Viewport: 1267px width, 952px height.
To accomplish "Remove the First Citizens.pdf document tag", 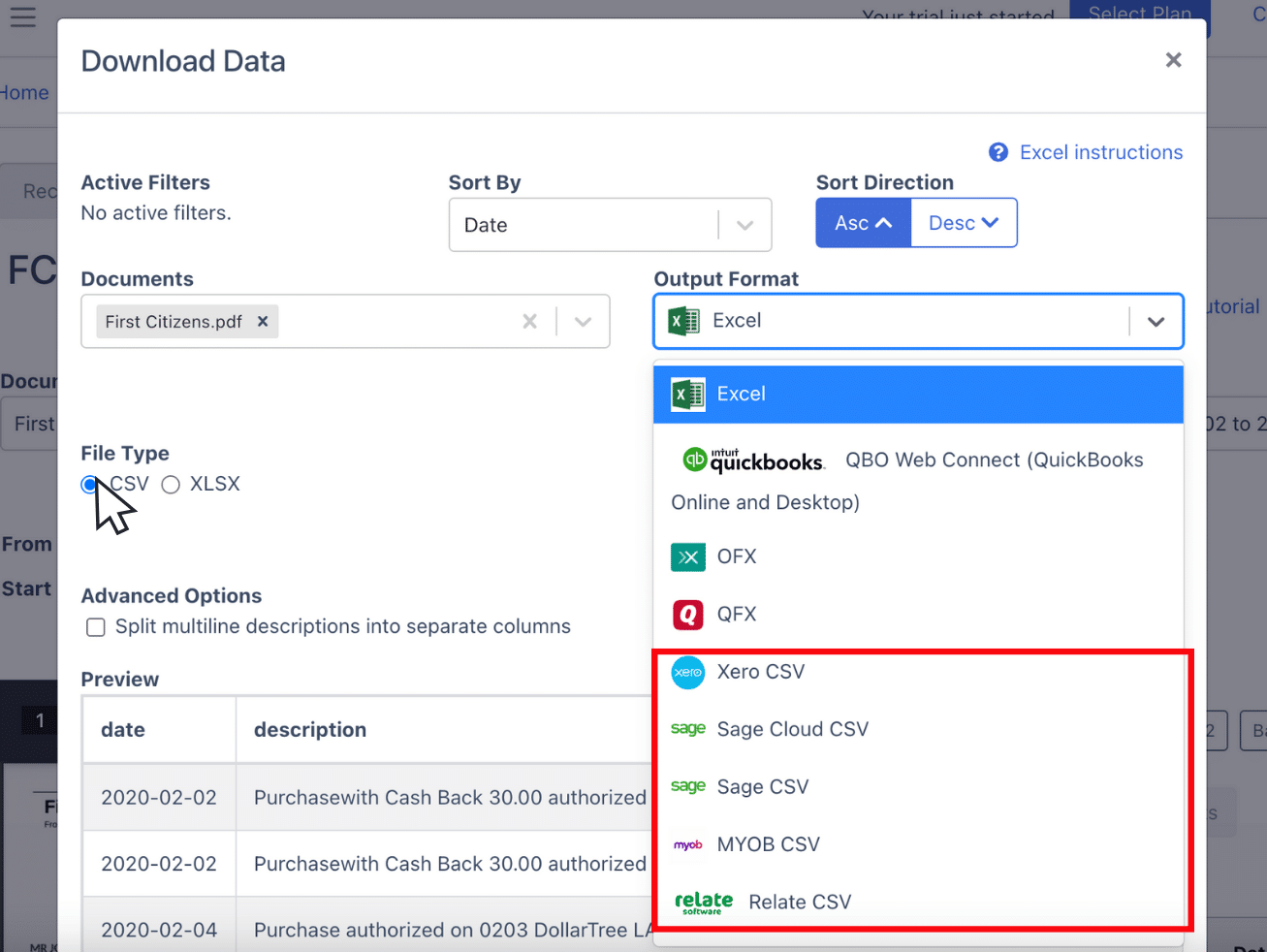I will click(x=263, y=322).
